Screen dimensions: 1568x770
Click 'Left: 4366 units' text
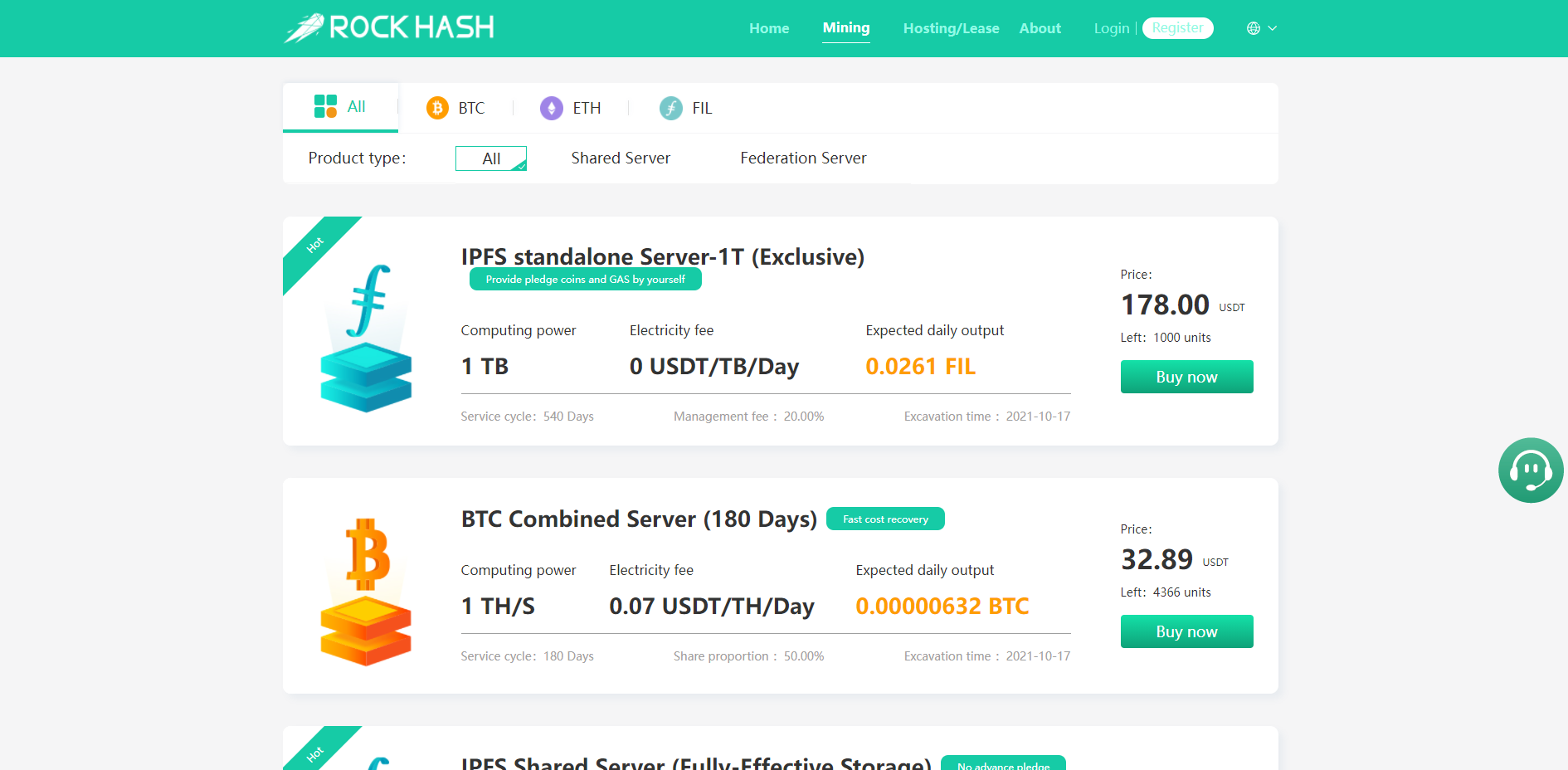(1166, 592)
